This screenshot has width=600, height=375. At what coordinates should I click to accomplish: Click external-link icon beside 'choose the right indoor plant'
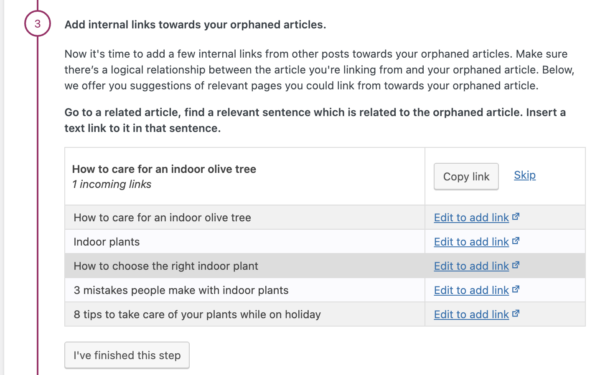515,265
